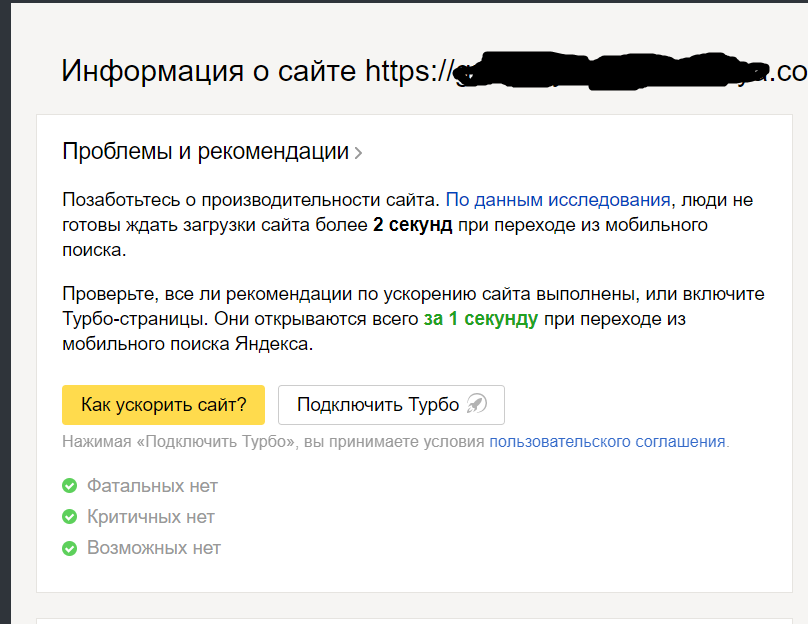Open the По данным исследования link
The height and width of the screenshot is (624, 808).
pyautogui.click(x=558, y=199)
